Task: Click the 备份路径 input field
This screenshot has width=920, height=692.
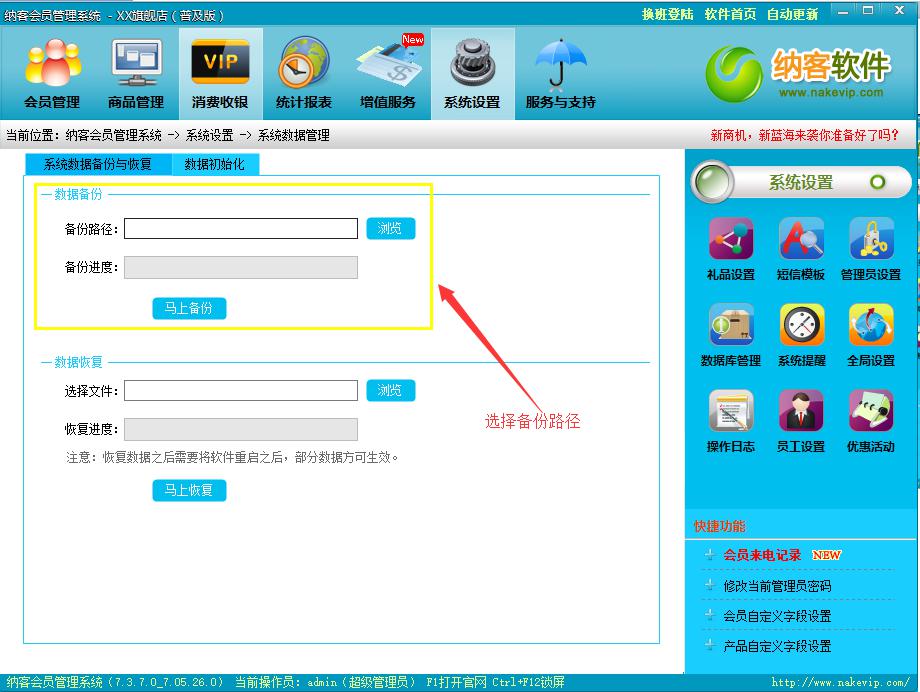Action: pos(240,229)
